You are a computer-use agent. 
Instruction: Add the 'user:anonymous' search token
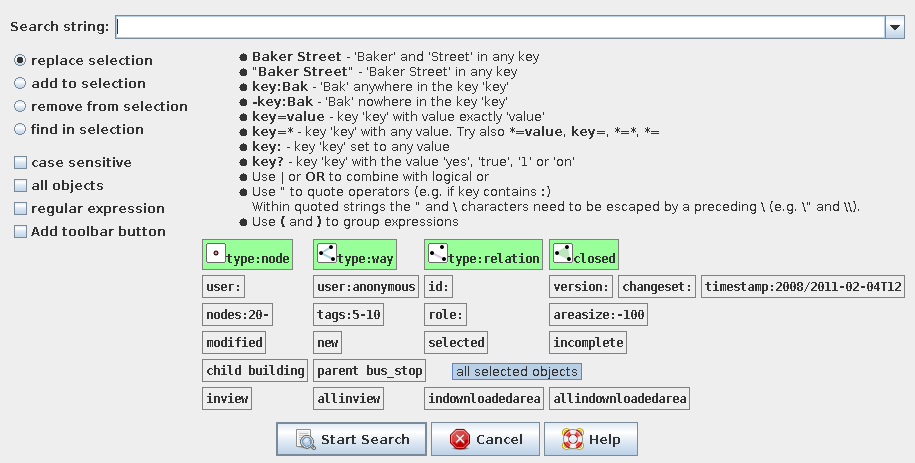tap(366, 287)
